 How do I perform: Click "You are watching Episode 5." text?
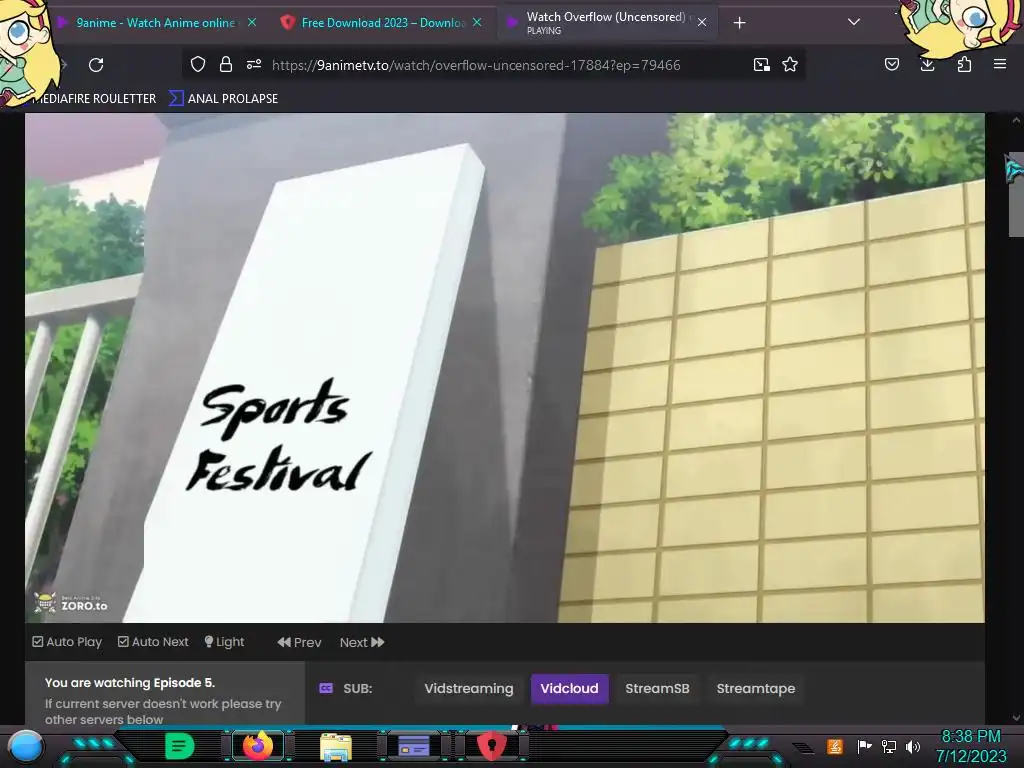[x=129, y=682]
